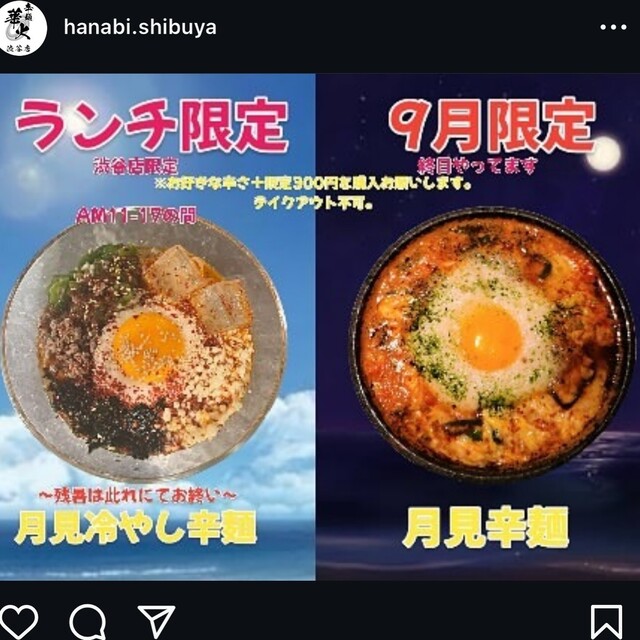Open the three-dot more options menu
The image size is (640, 640).
pos(613,27)
